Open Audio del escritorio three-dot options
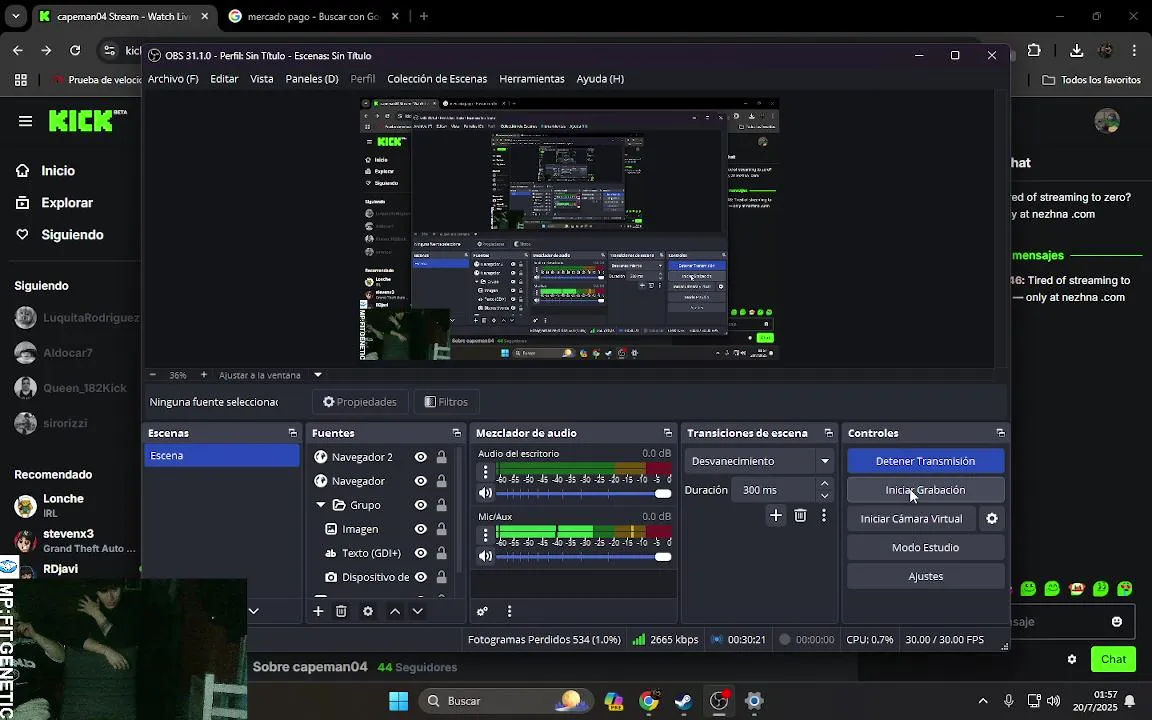 [x=485, y=472]
